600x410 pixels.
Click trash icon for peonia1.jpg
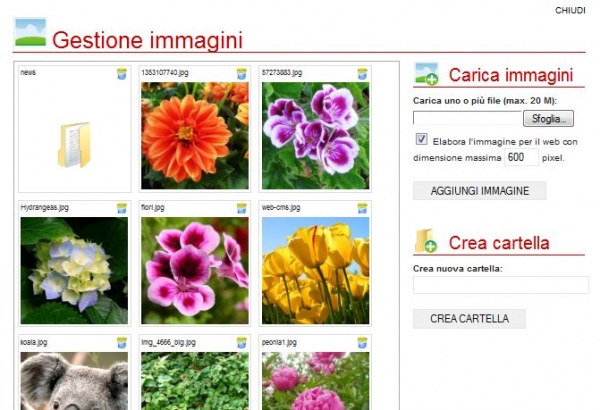pyautogui.click(x=362, y=343)
